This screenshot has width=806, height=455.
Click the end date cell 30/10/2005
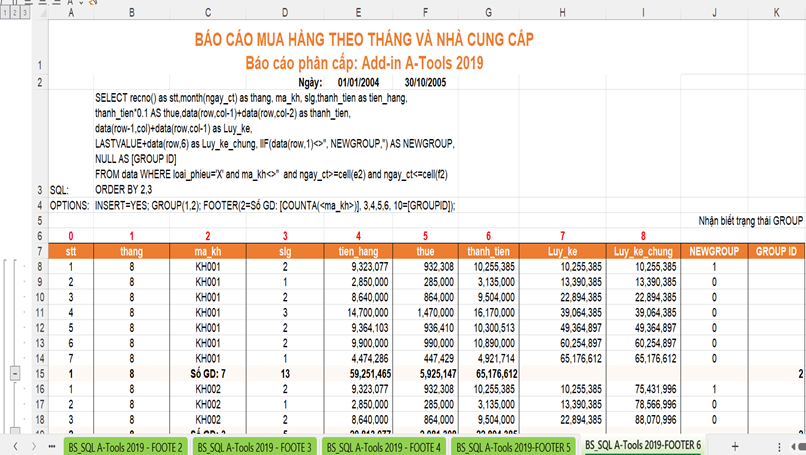[425, 82]
